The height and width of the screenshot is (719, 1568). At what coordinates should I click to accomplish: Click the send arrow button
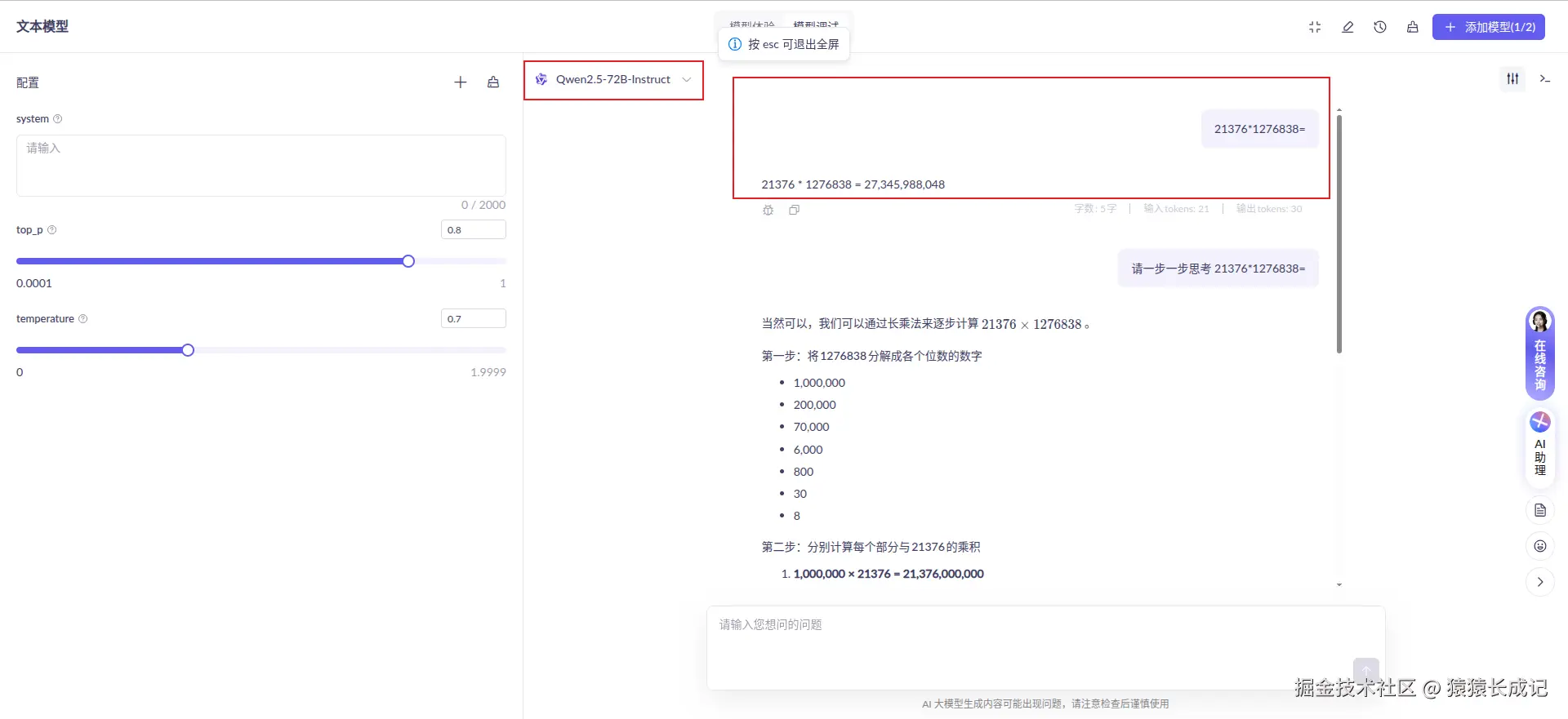1365,671
